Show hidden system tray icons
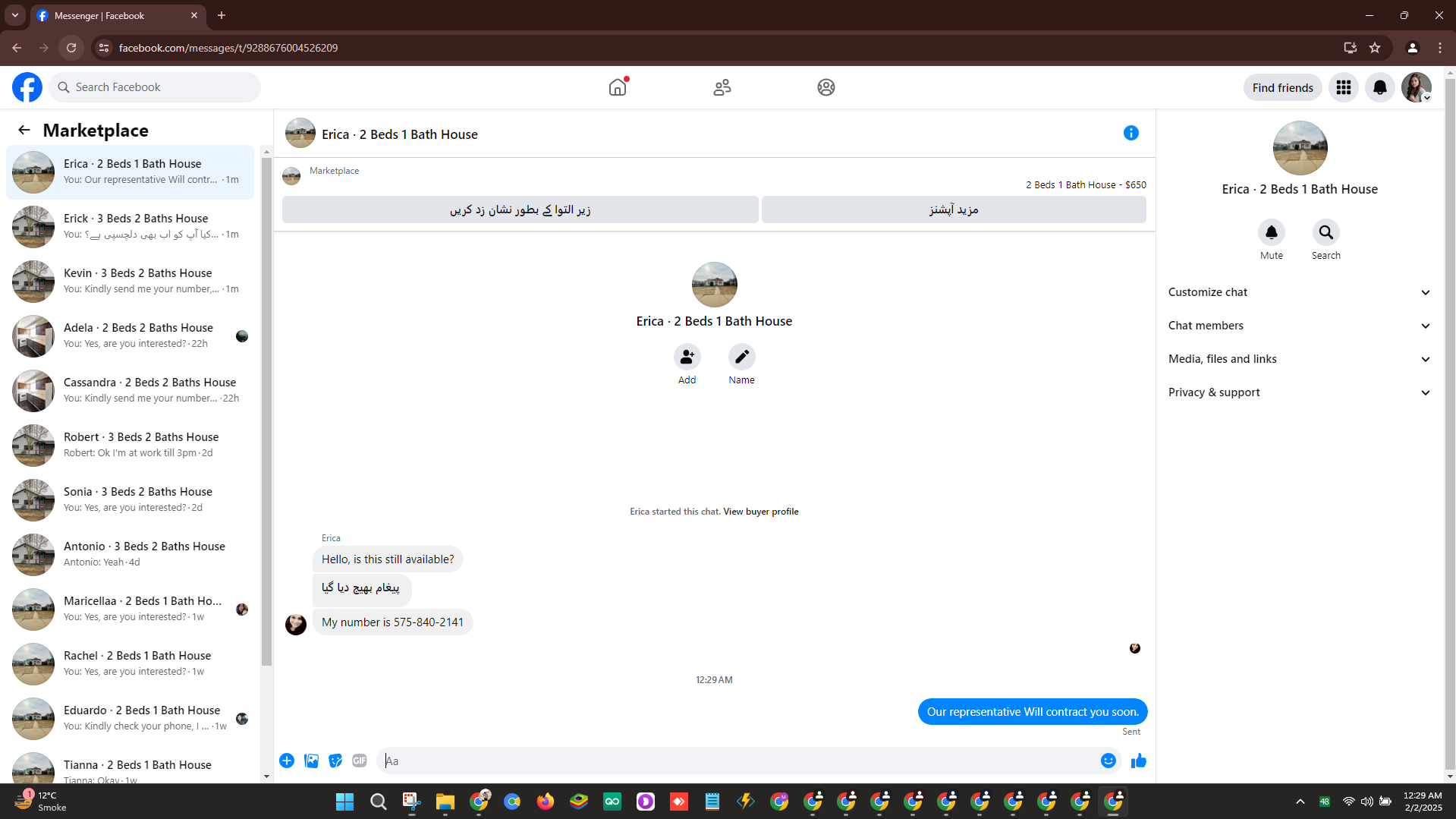1456x819 pixels. 1300,802
